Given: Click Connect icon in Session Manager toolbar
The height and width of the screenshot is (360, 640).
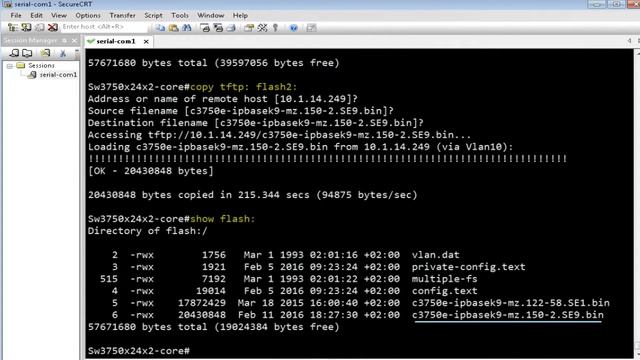Looking at the screenshot, I should tap(14, 53).
